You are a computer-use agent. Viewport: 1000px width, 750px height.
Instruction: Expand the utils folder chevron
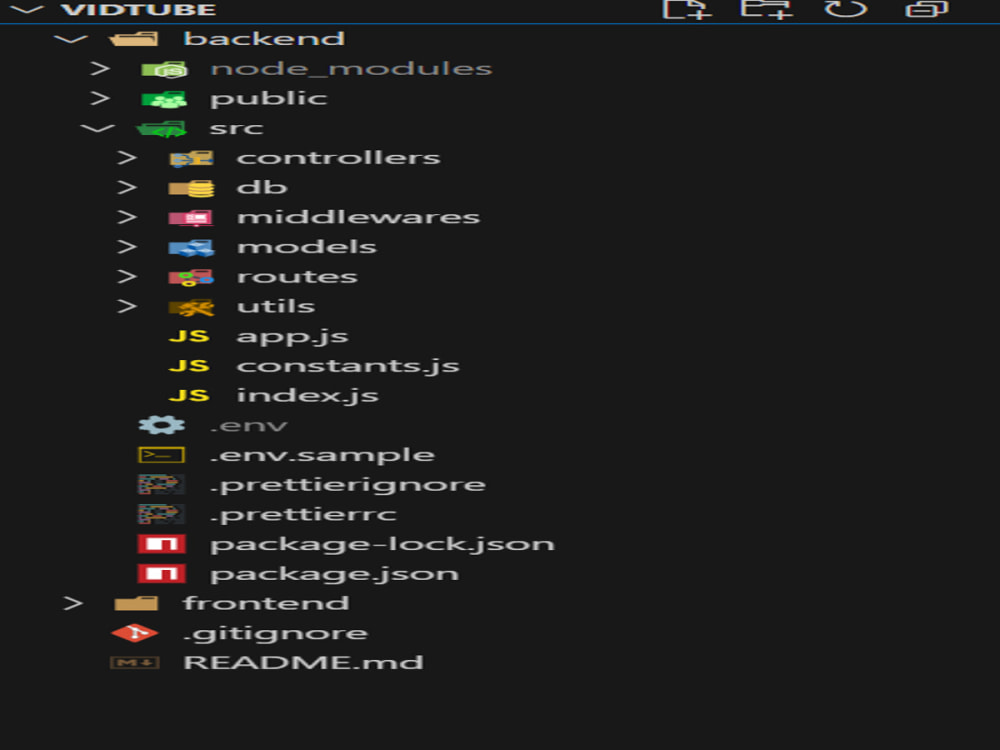tap(127, 307)
